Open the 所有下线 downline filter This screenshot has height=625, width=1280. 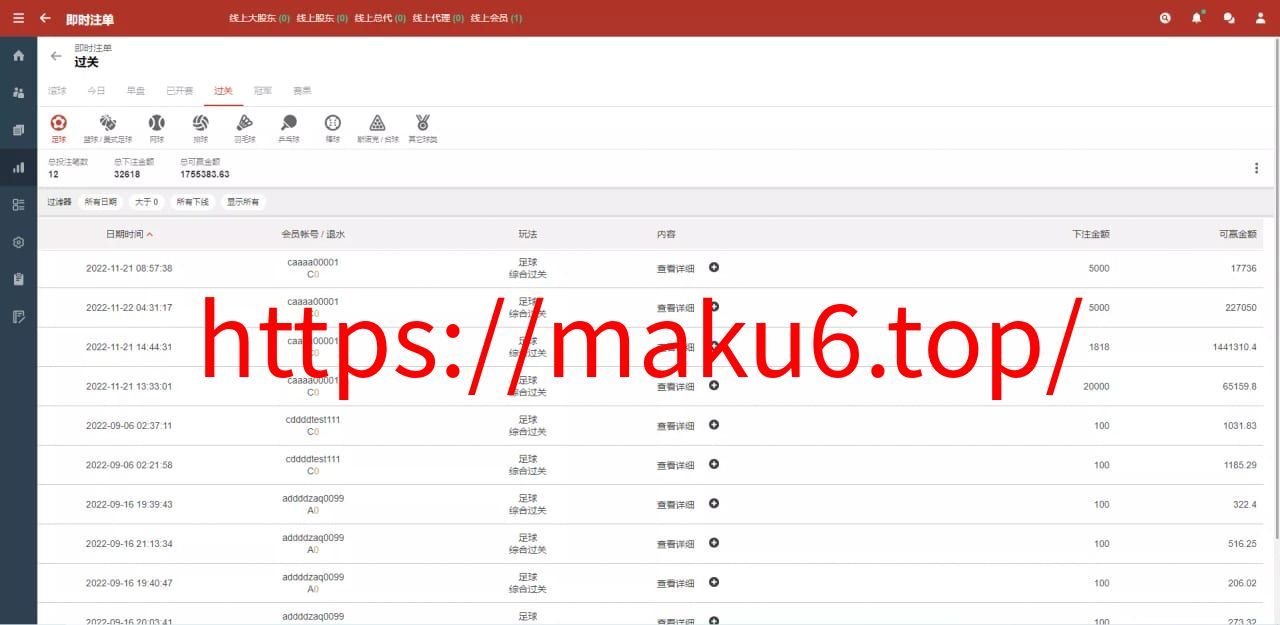coord(193,202)
